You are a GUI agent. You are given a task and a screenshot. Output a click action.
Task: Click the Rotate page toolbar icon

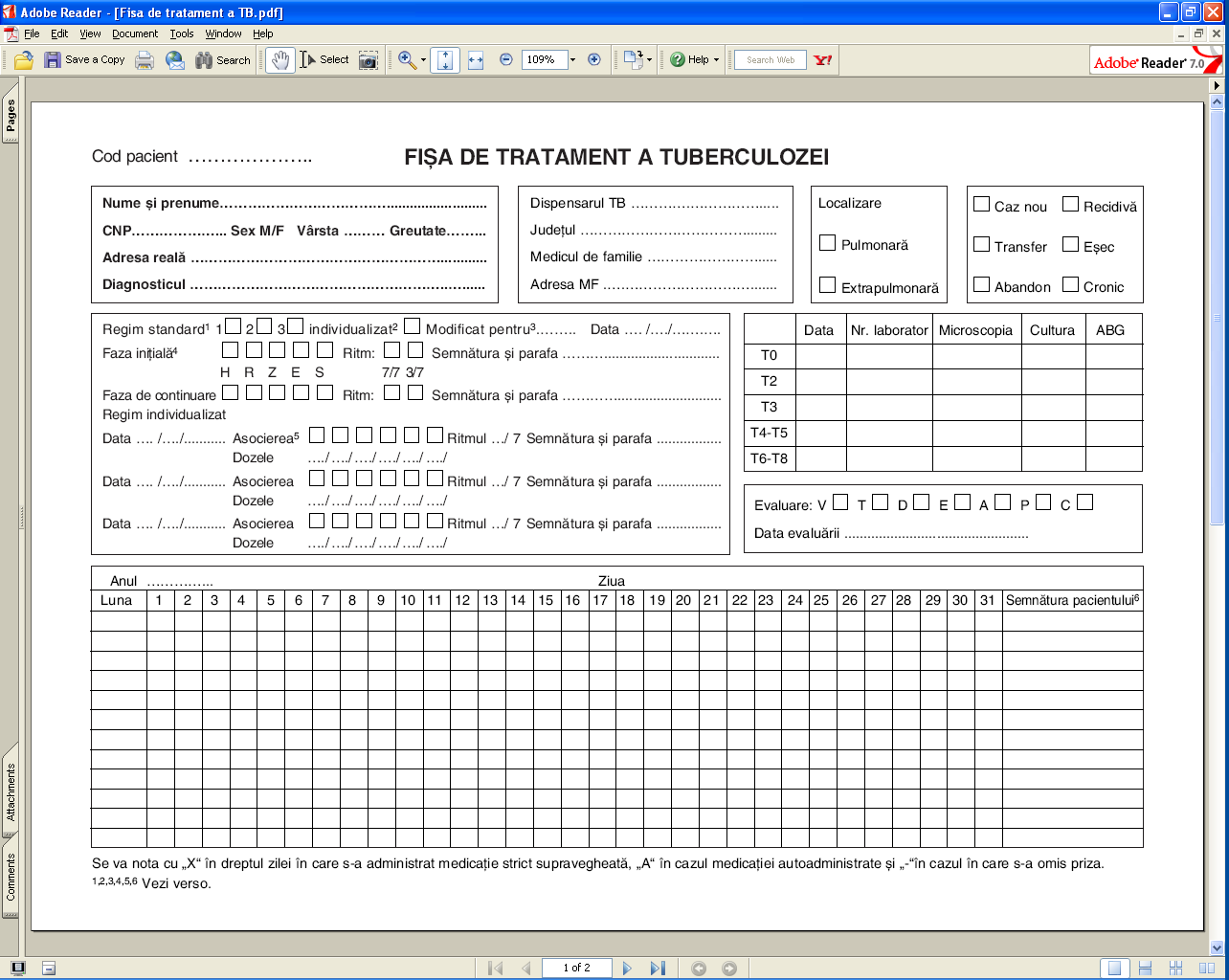click(x=633, y=60)
